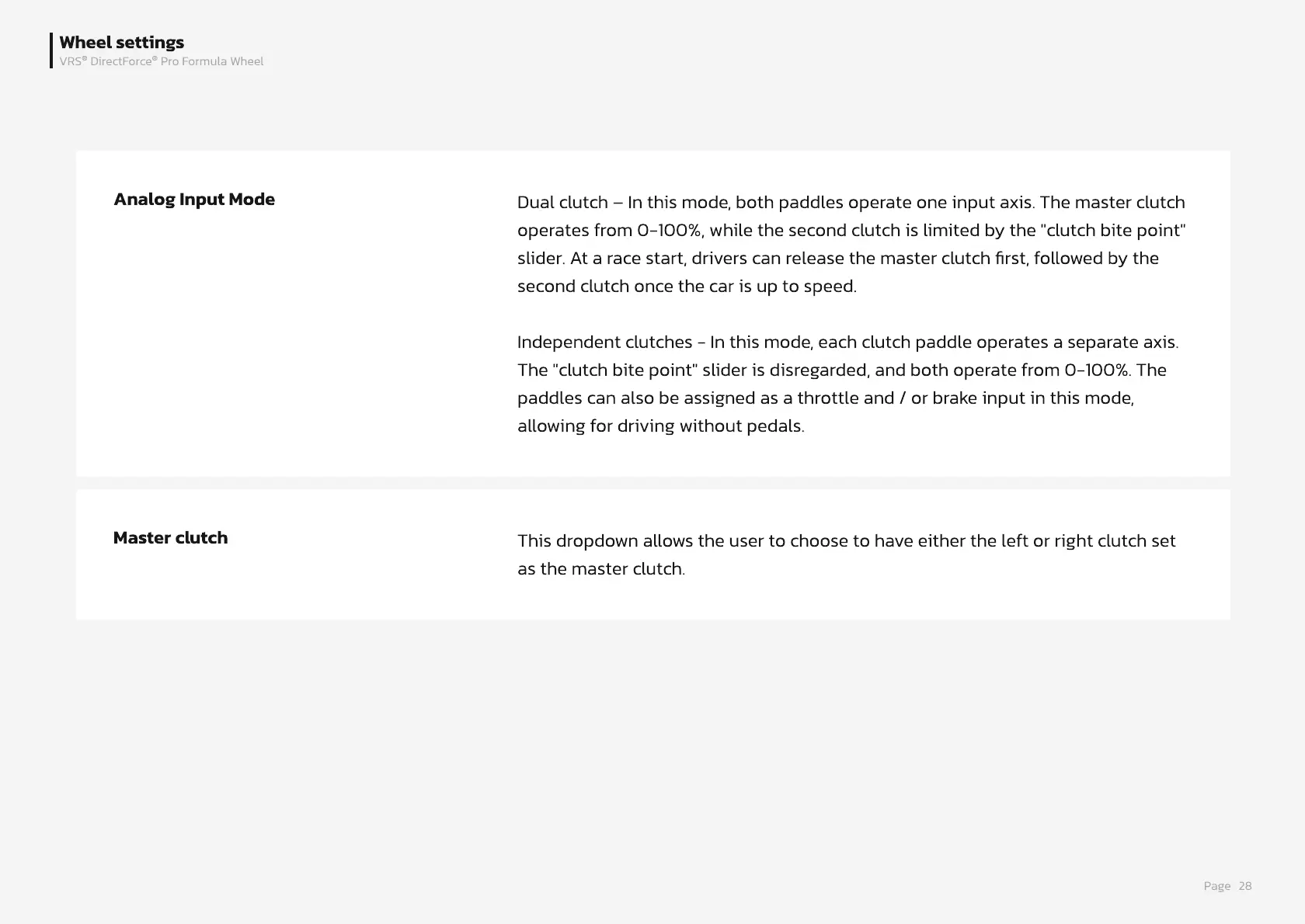1305x924 pixels.
Task: Click the black vertical bar beside the header
Action: [x=51, y=50]
